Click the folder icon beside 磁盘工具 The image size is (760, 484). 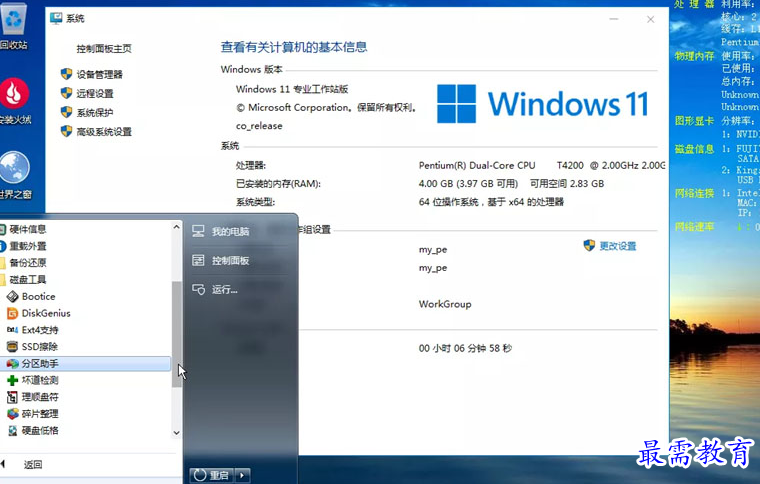[2, 280]
